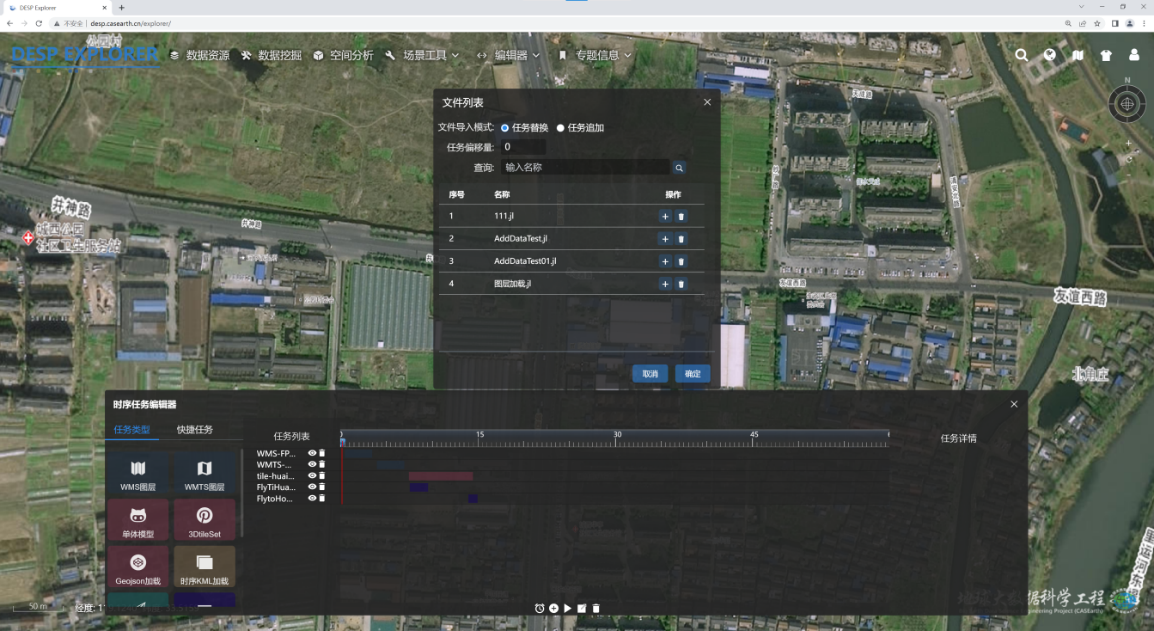Expand the 专题信息 dropdown menu

tap(595, 56)
